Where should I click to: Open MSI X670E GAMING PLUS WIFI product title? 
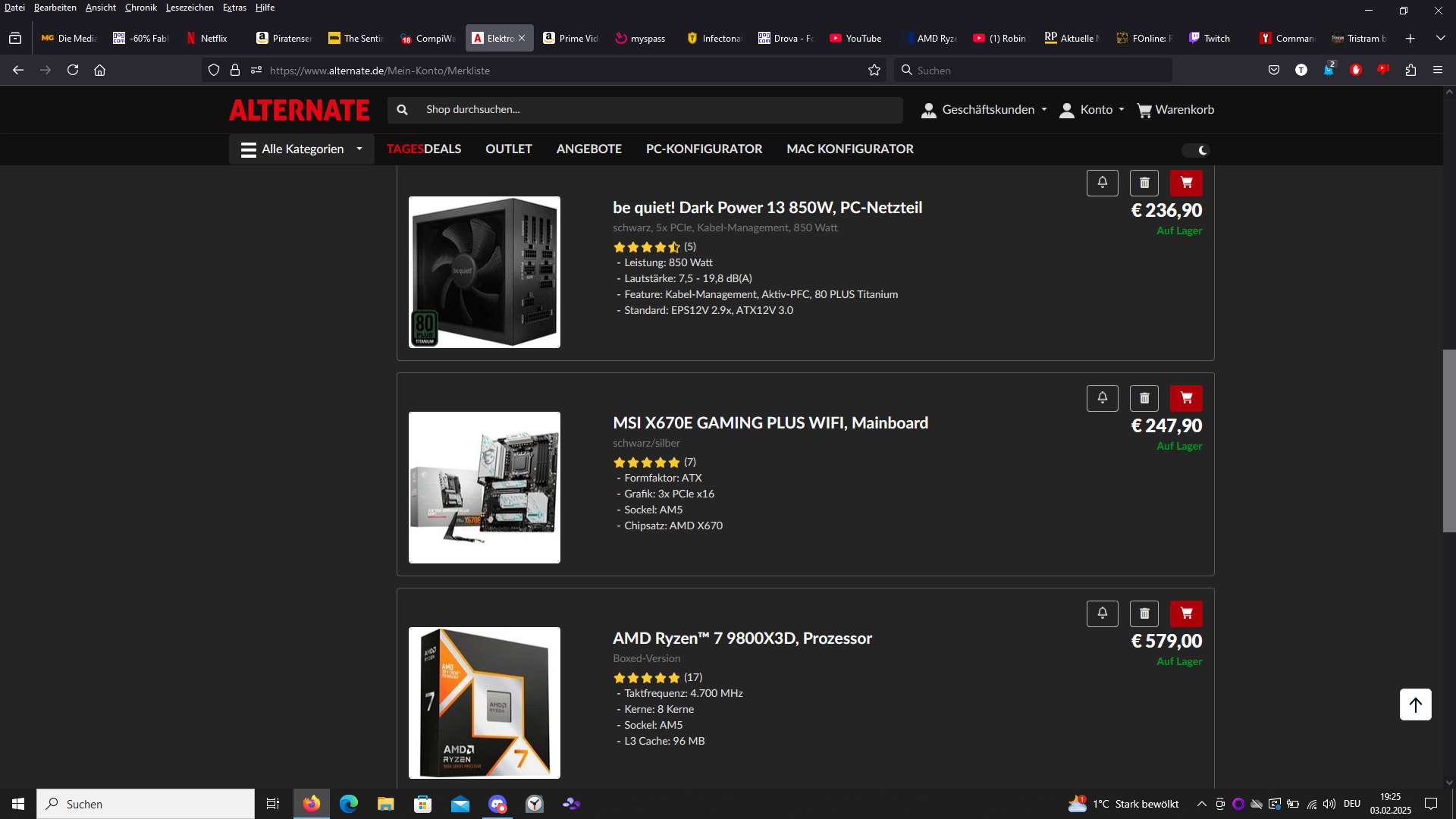[x=770, y=423]
